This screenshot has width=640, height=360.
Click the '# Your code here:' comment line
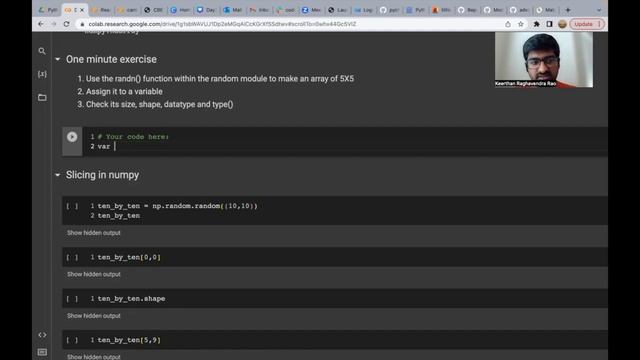tap(133, 137)
